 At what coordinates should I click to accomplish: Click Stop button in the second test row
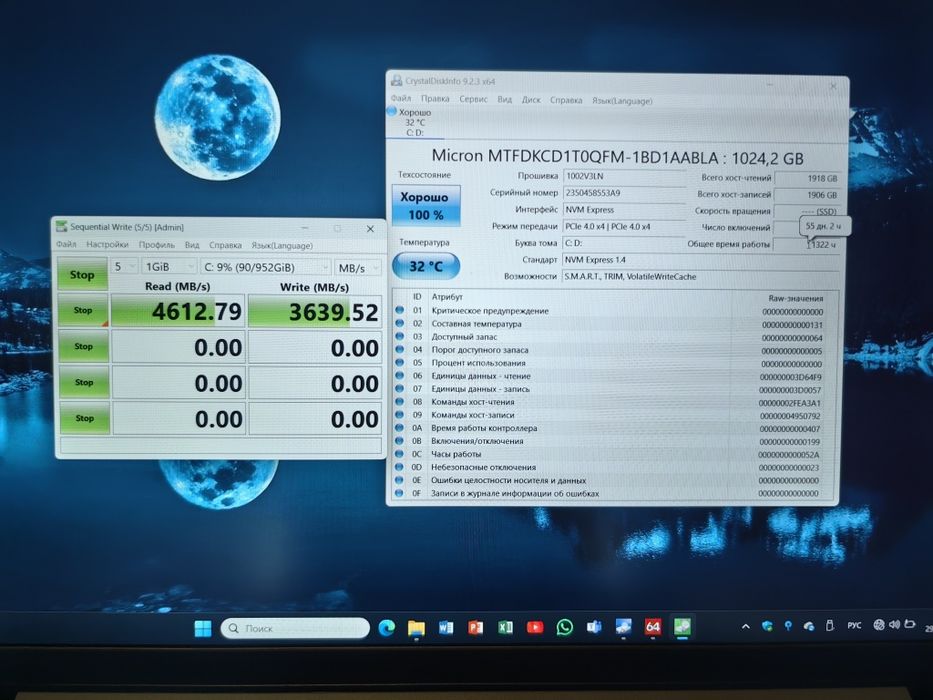[83, 346]
